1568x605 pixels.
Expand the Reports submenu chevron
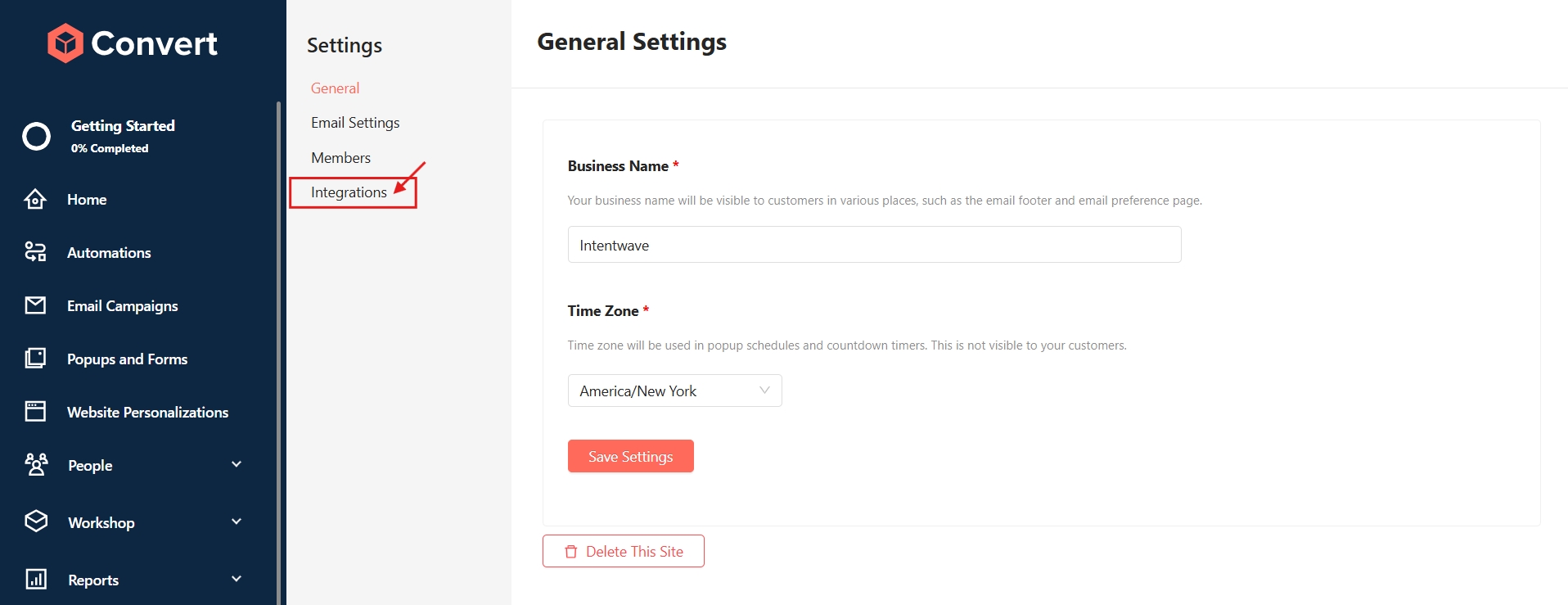pos(237,580)
